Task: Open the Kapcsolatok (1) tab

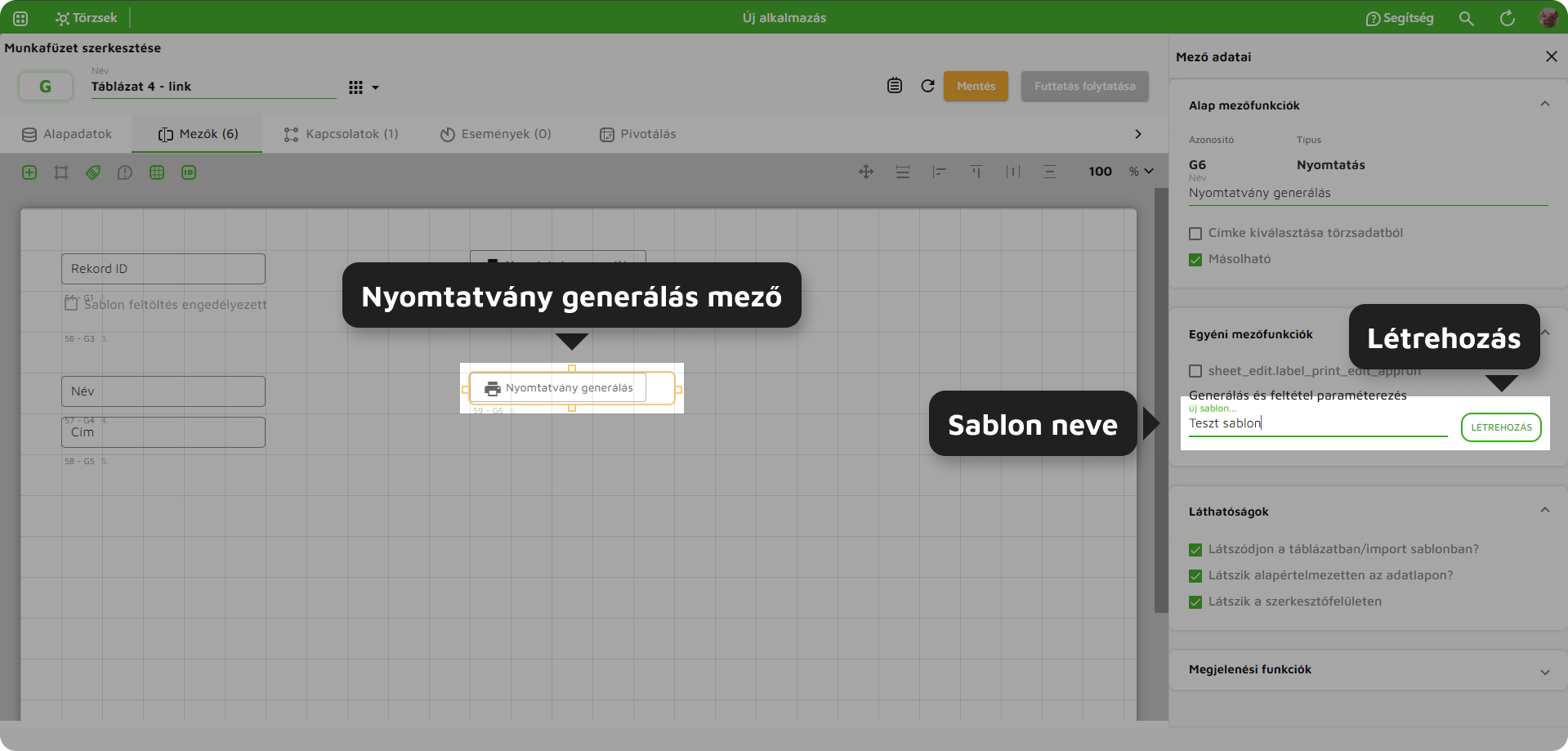Action: (x=341, y=134)
